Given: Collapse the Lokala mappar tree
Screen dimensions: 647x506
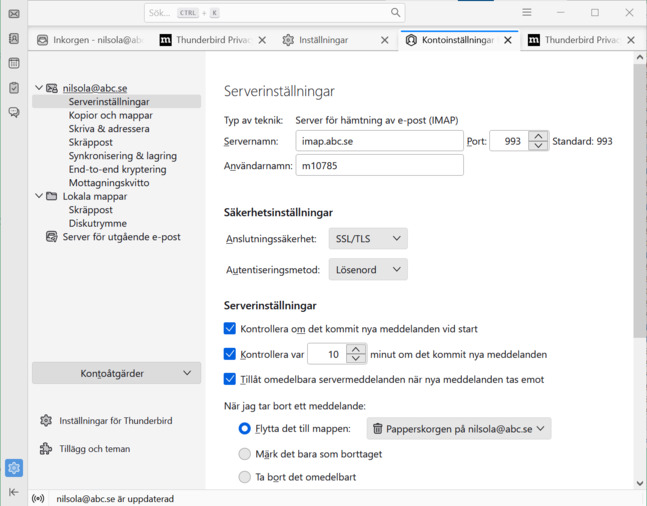Looking at the screenshot, I should click(39, 196).
